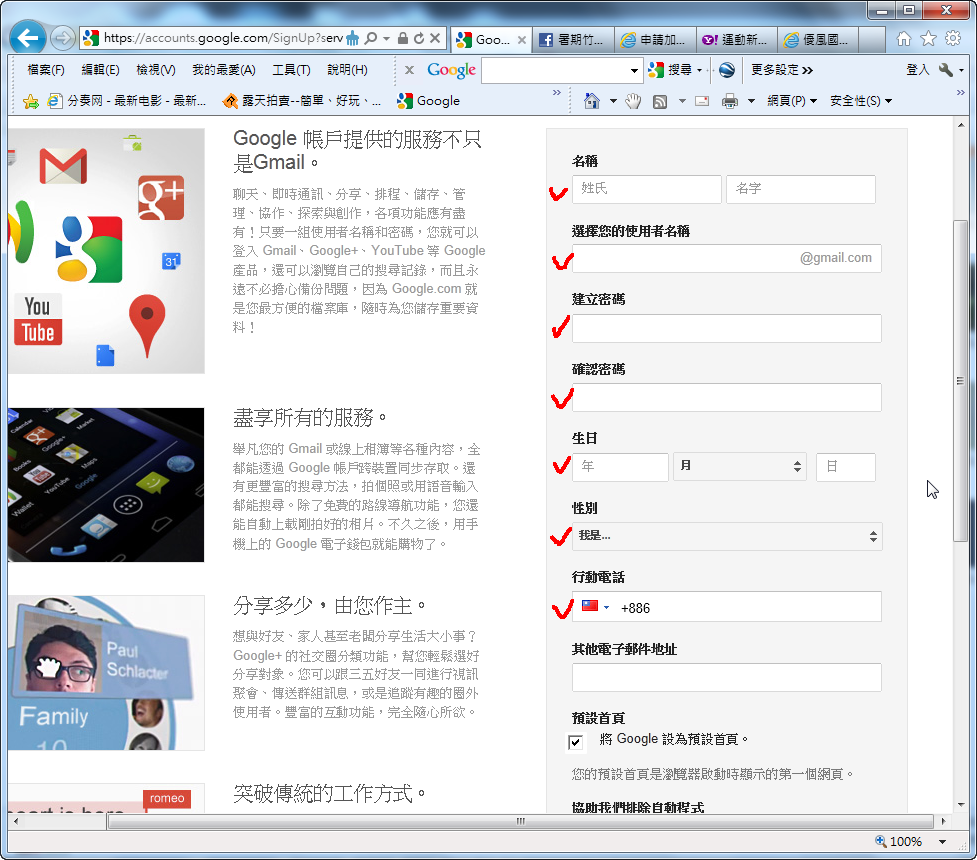977x860 pixels.
Task: Expand the feeds button dropdown arrow
Action: point(682,101)
